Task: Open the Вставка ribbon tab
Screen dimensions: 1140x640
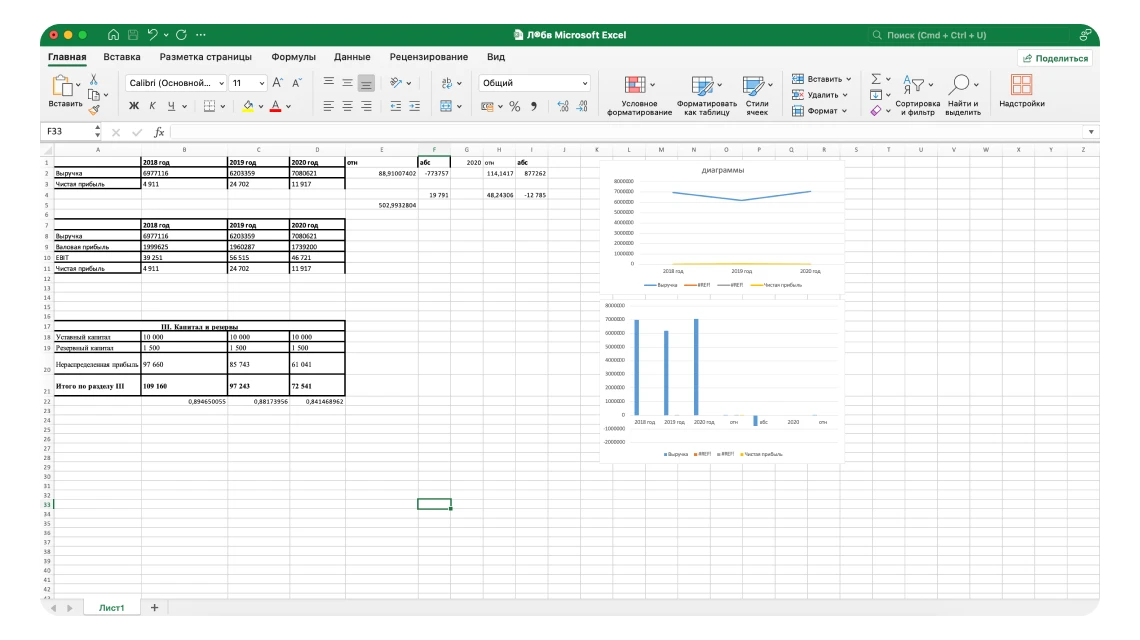Action: [122, 57]
